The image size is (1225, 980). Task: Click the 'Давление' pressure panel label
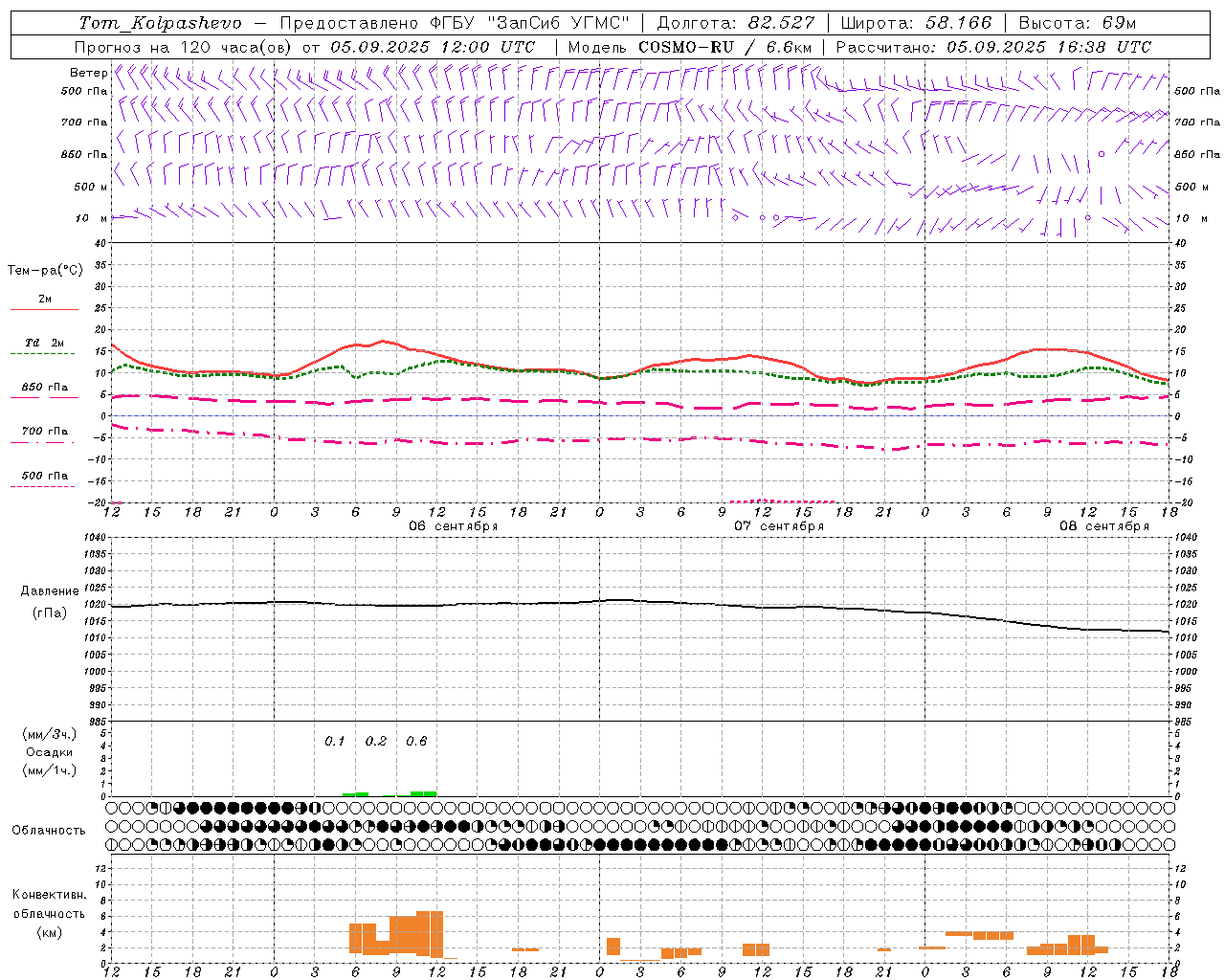pos(50,591)
